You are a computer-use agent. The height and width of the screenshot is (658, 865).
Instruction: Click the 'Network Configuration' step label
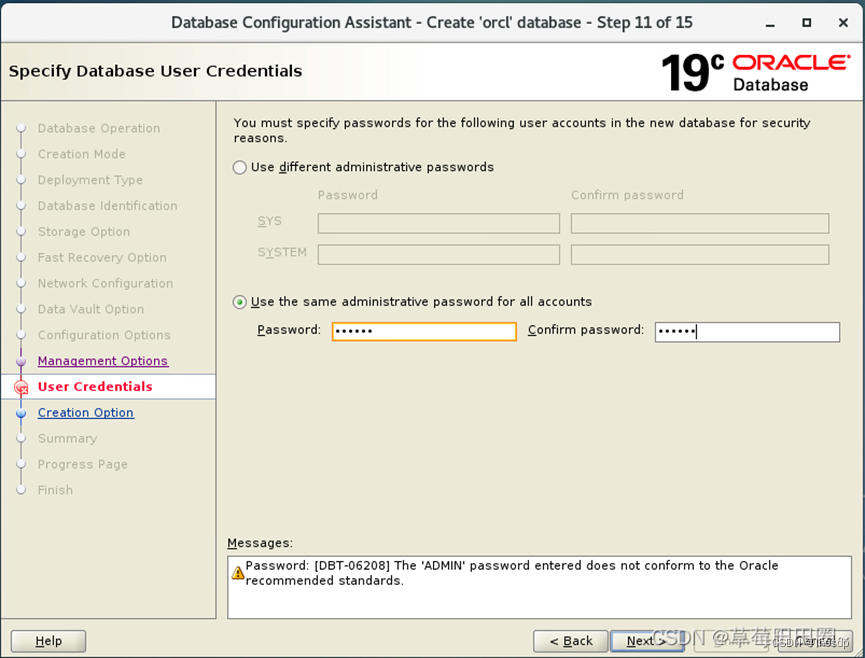105,283
